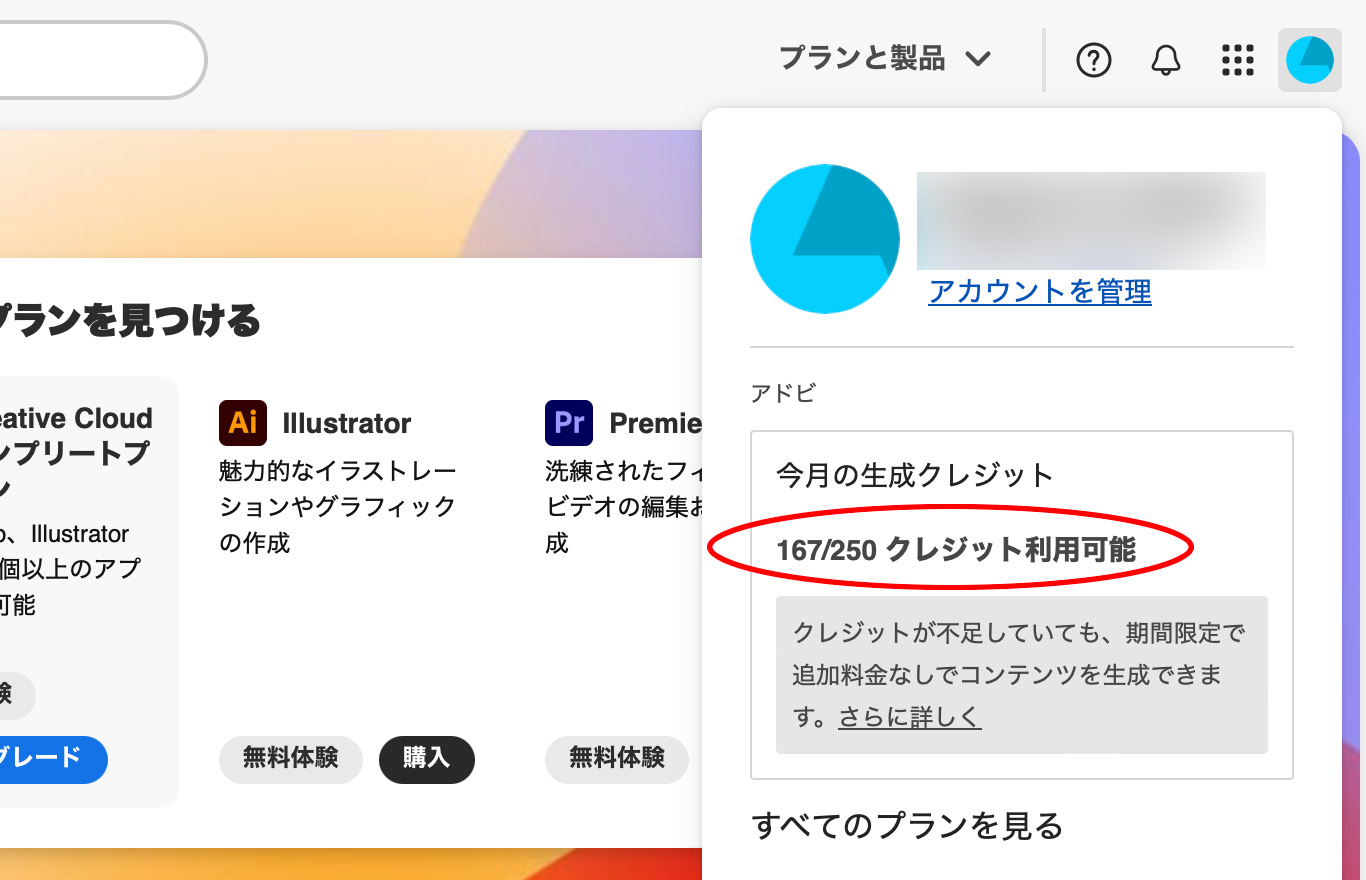
Task: Click the notifications bell icon
Action: tap(1165, 61)
